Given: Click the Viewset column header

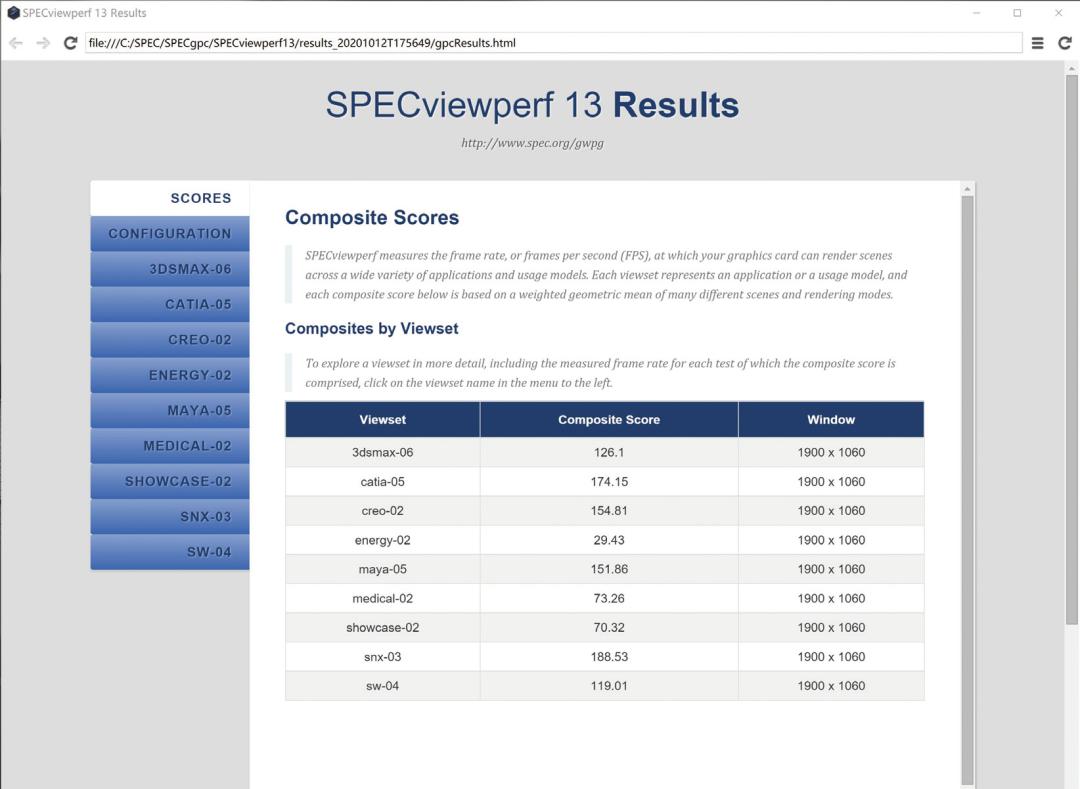Looking at the screenshot, I should [382, 419].
